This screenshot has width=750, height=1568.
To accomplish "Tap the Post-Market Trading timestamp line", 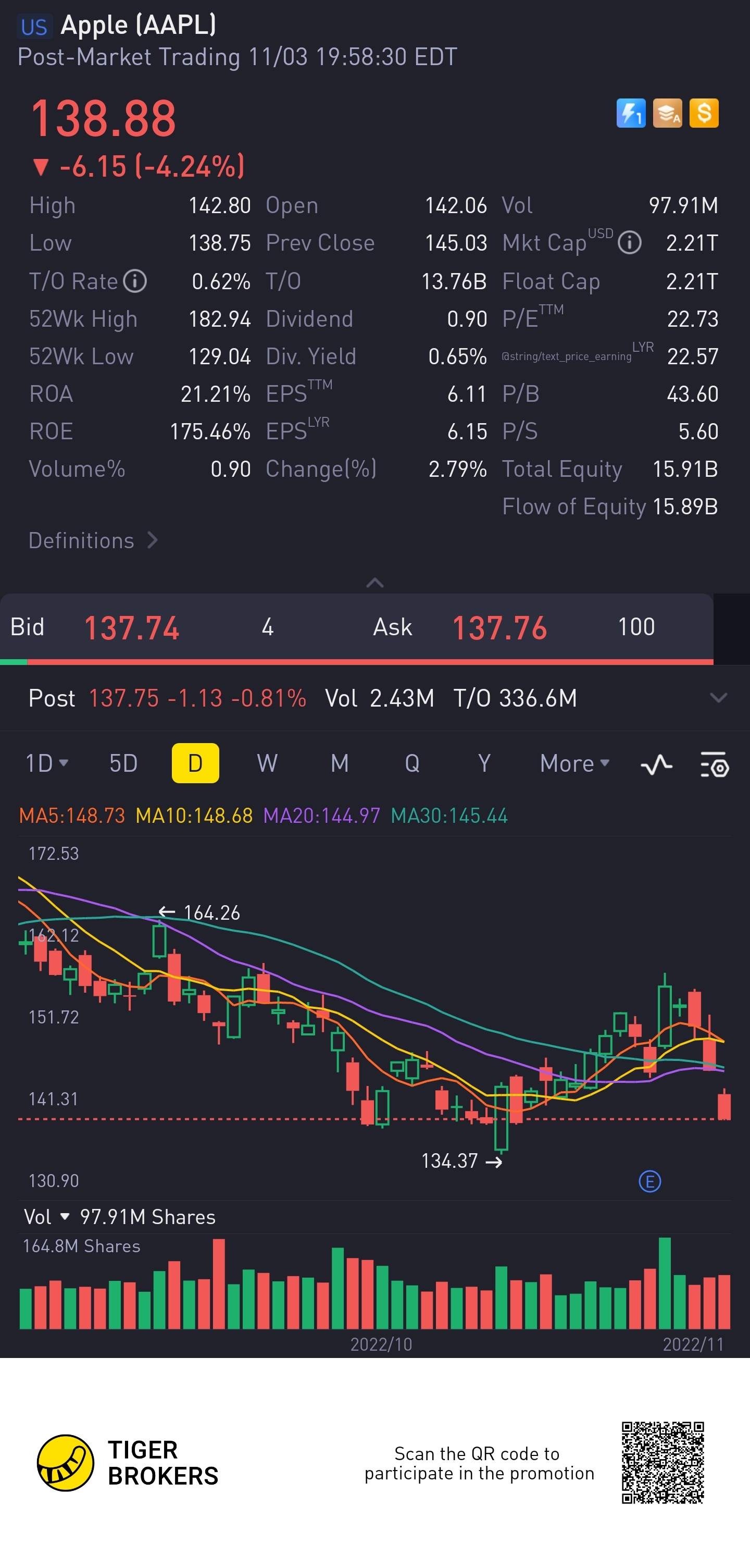I will 237,57.
